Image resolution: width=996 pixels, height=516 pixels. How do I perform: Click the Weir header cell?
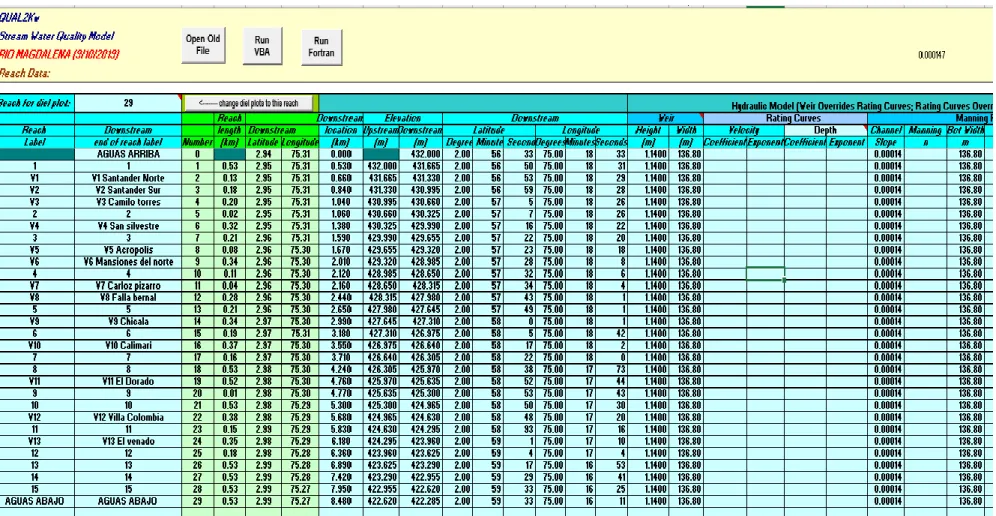[666, 118]
